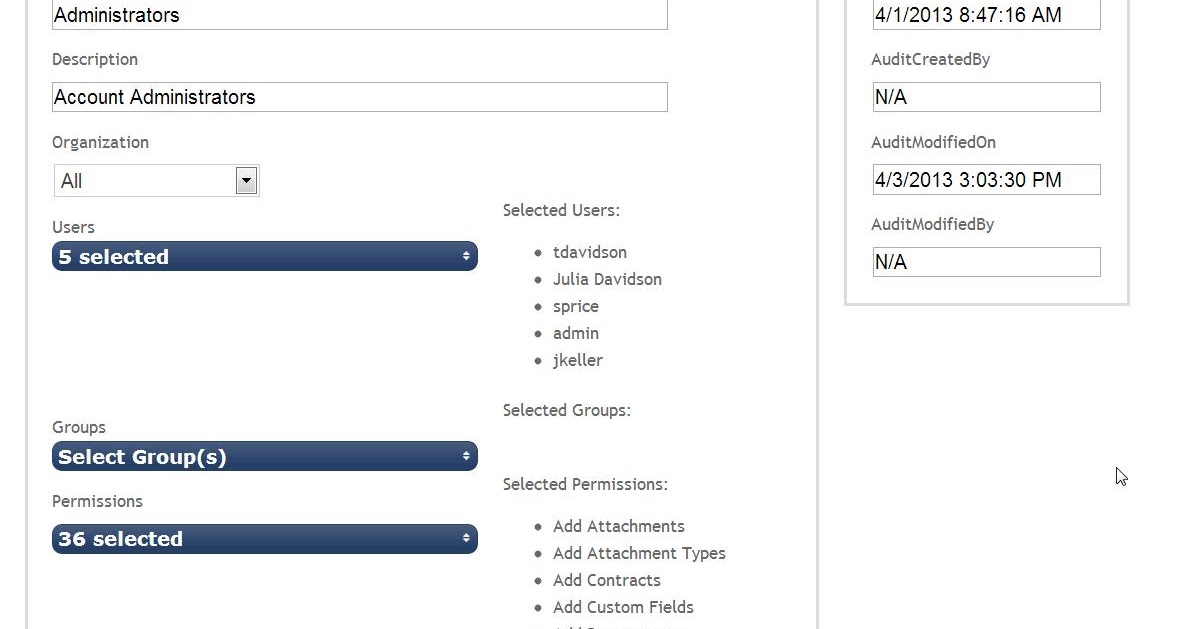Click the Users stepper arrows icon
The width and height of the screenshot is (1197, 629).
pos(465,256)
